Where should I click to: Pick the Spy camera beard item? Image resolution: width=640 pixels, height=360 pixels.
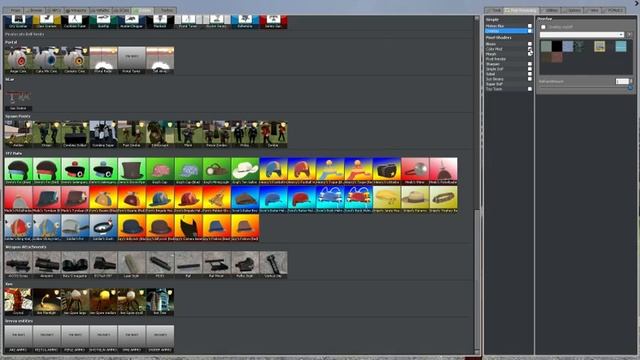tap(189, 228)
